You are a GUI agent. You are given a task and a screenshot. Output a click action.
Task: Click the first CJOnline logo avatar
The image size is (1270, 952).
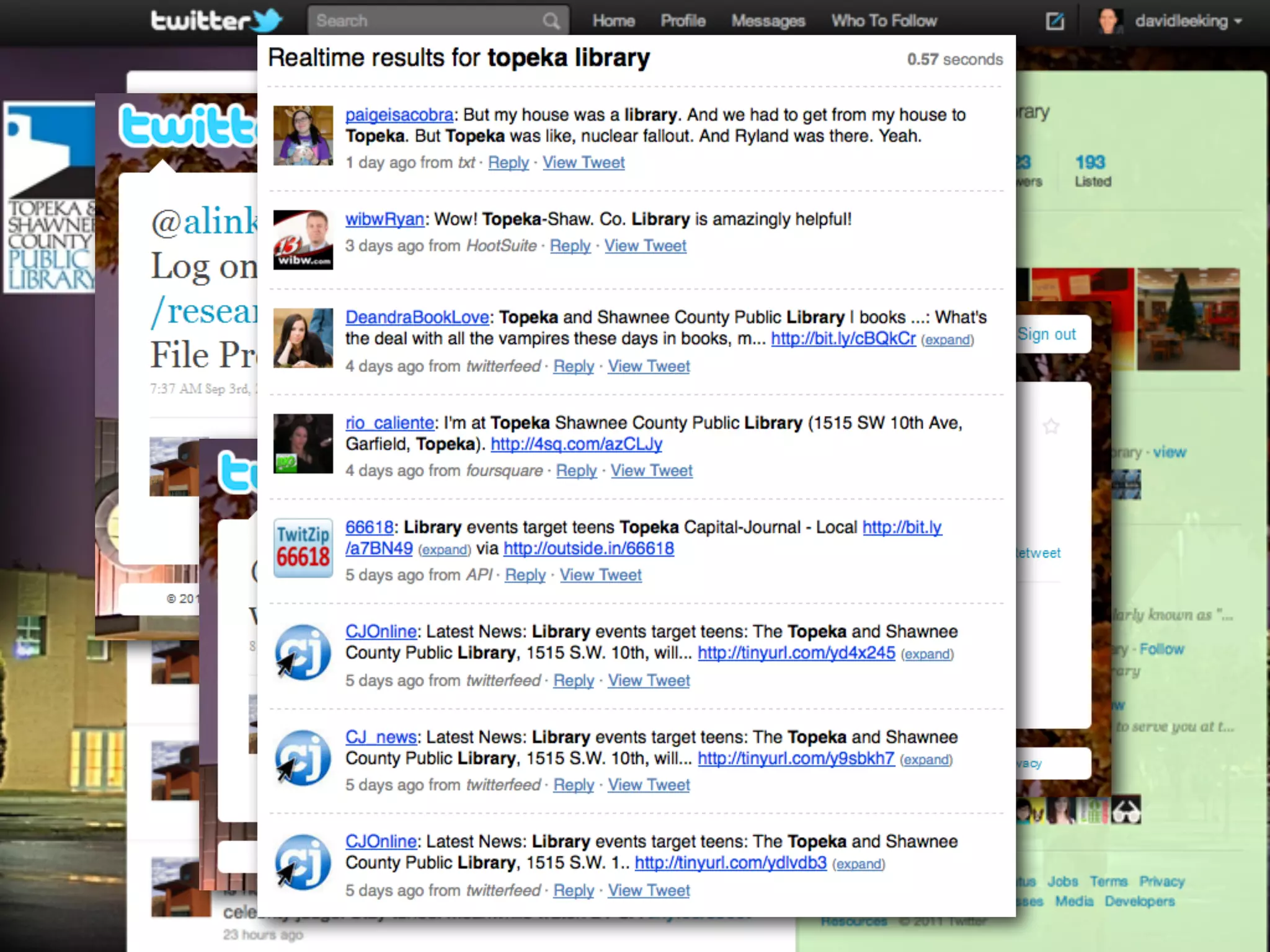(303, 653)
